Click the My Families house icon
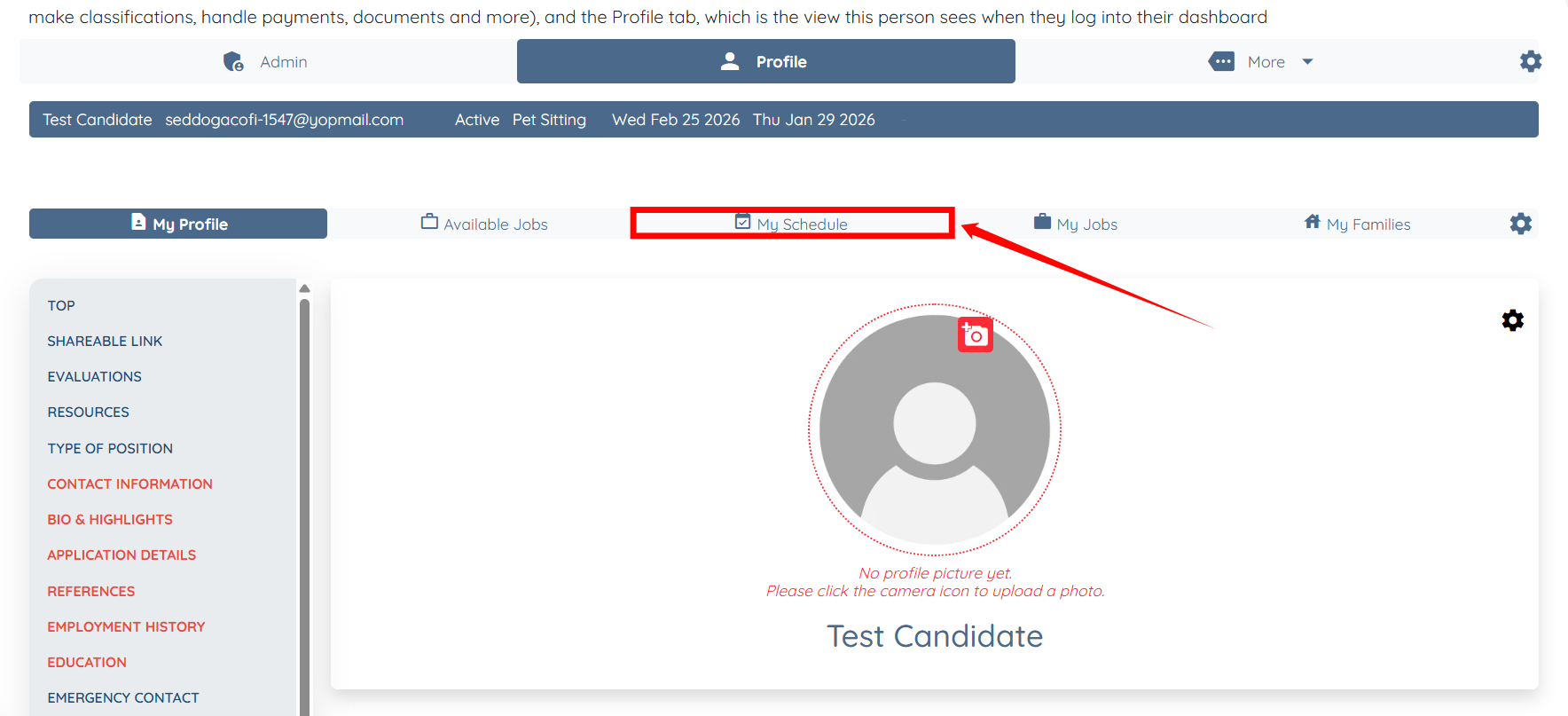Screen dimensions: 1568x716 (x=1312, y=222)
